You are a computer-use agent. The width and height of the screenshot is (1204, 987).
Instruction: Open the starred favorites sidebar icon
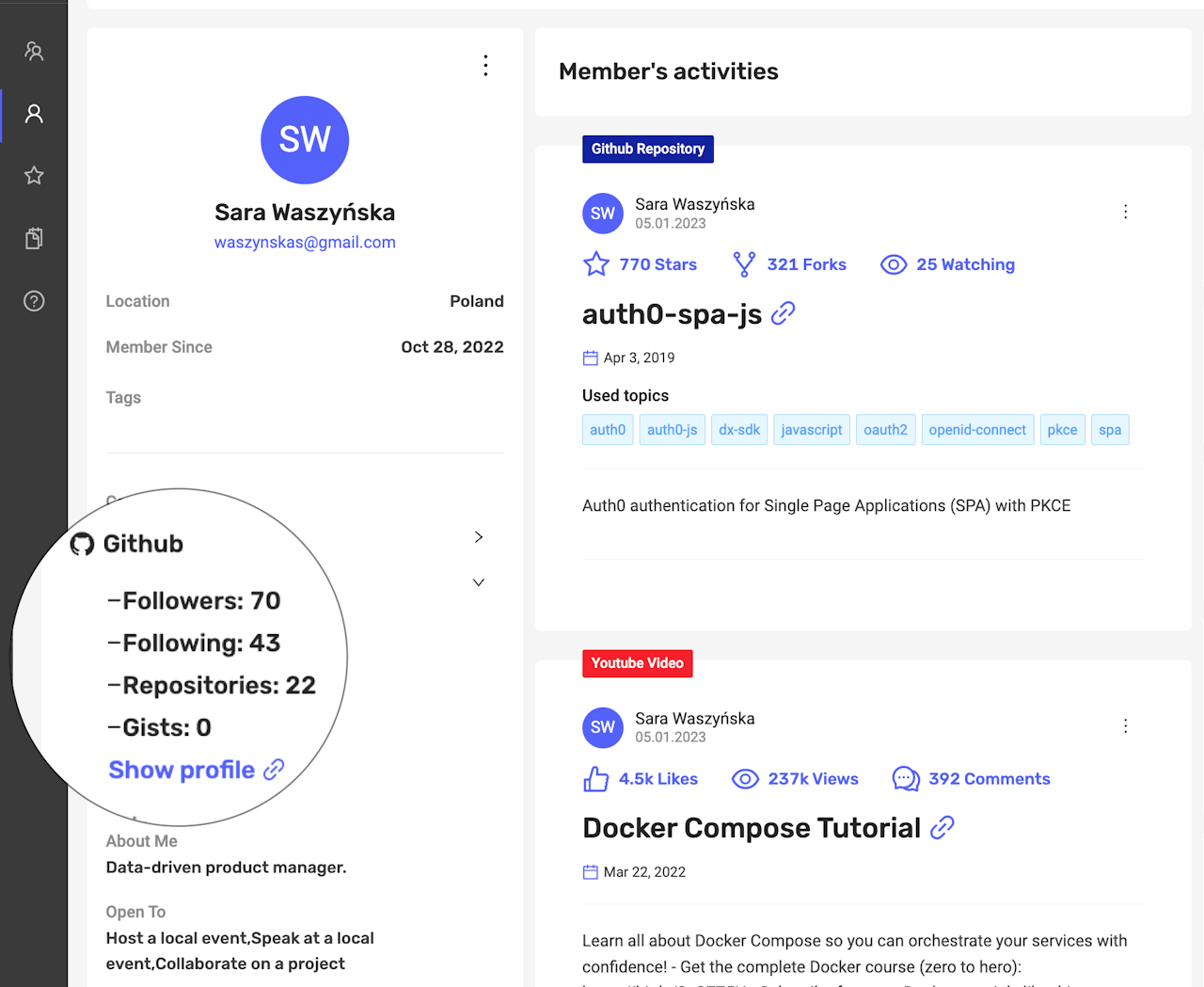(x=34, y=176)
